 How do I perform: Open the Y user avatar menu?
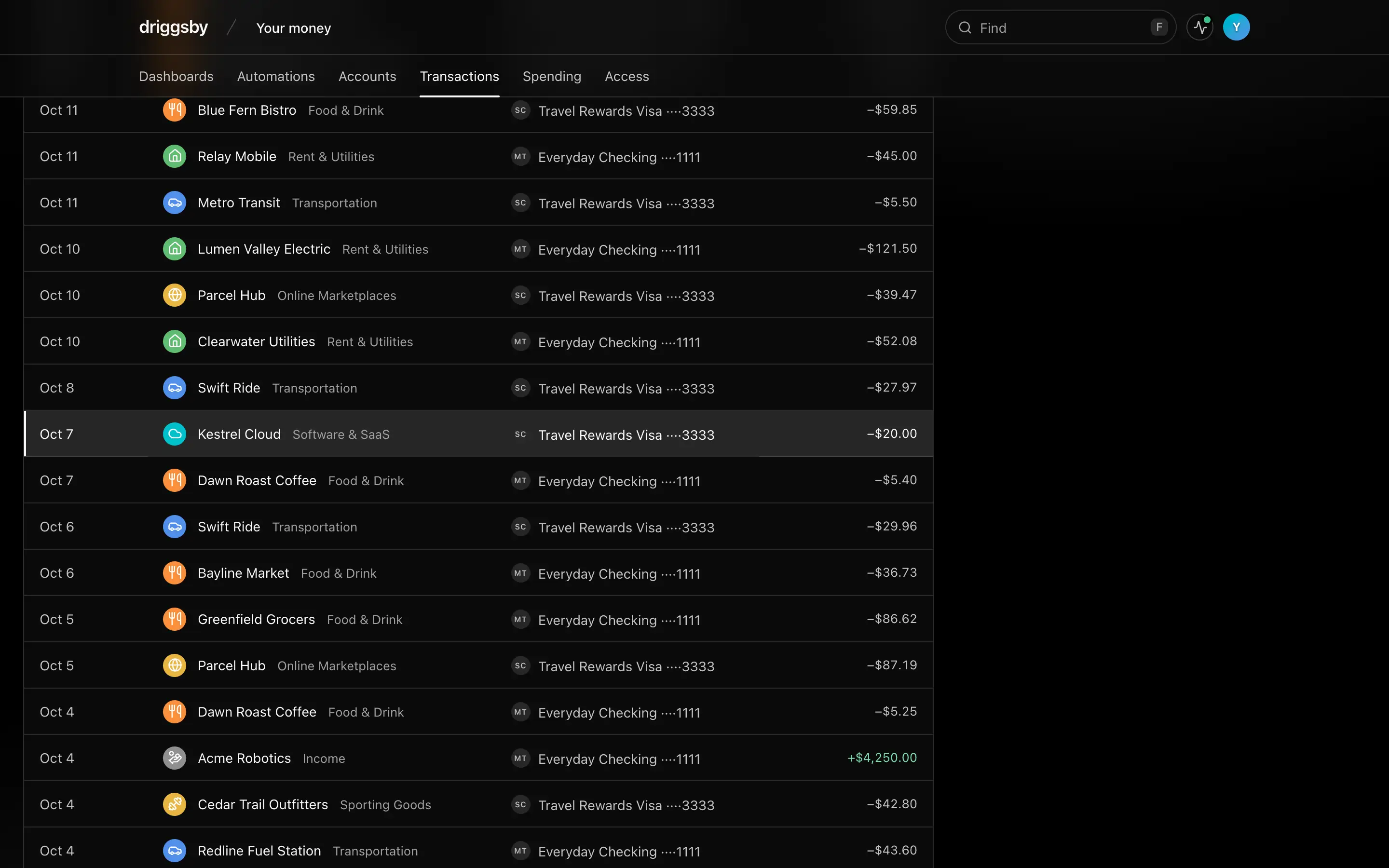click(x=1236, y=27)
